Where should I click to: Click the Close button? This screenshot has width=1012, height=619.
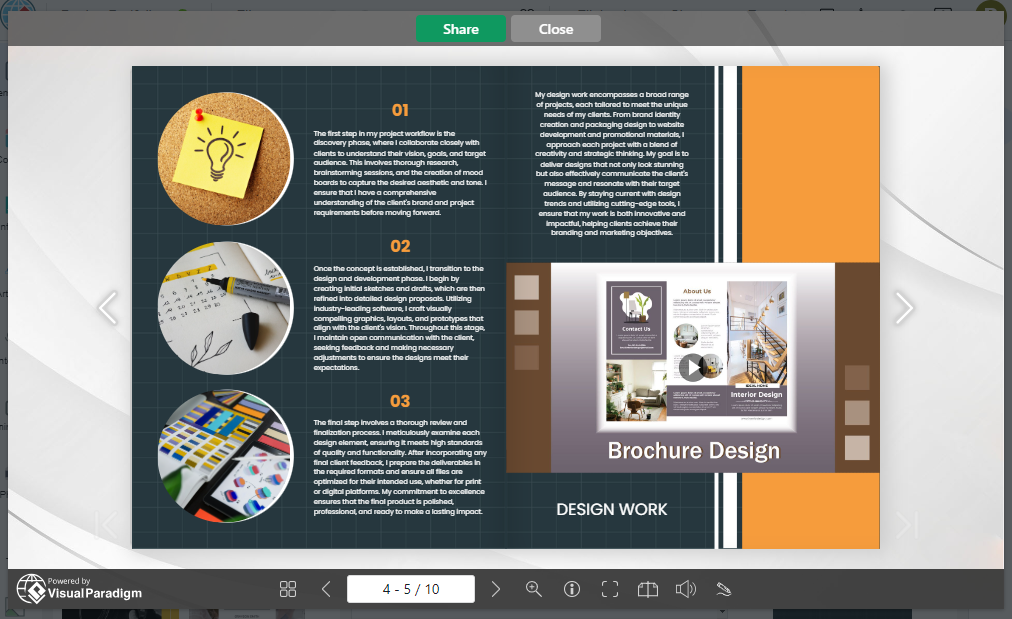(x=555, y=29)
